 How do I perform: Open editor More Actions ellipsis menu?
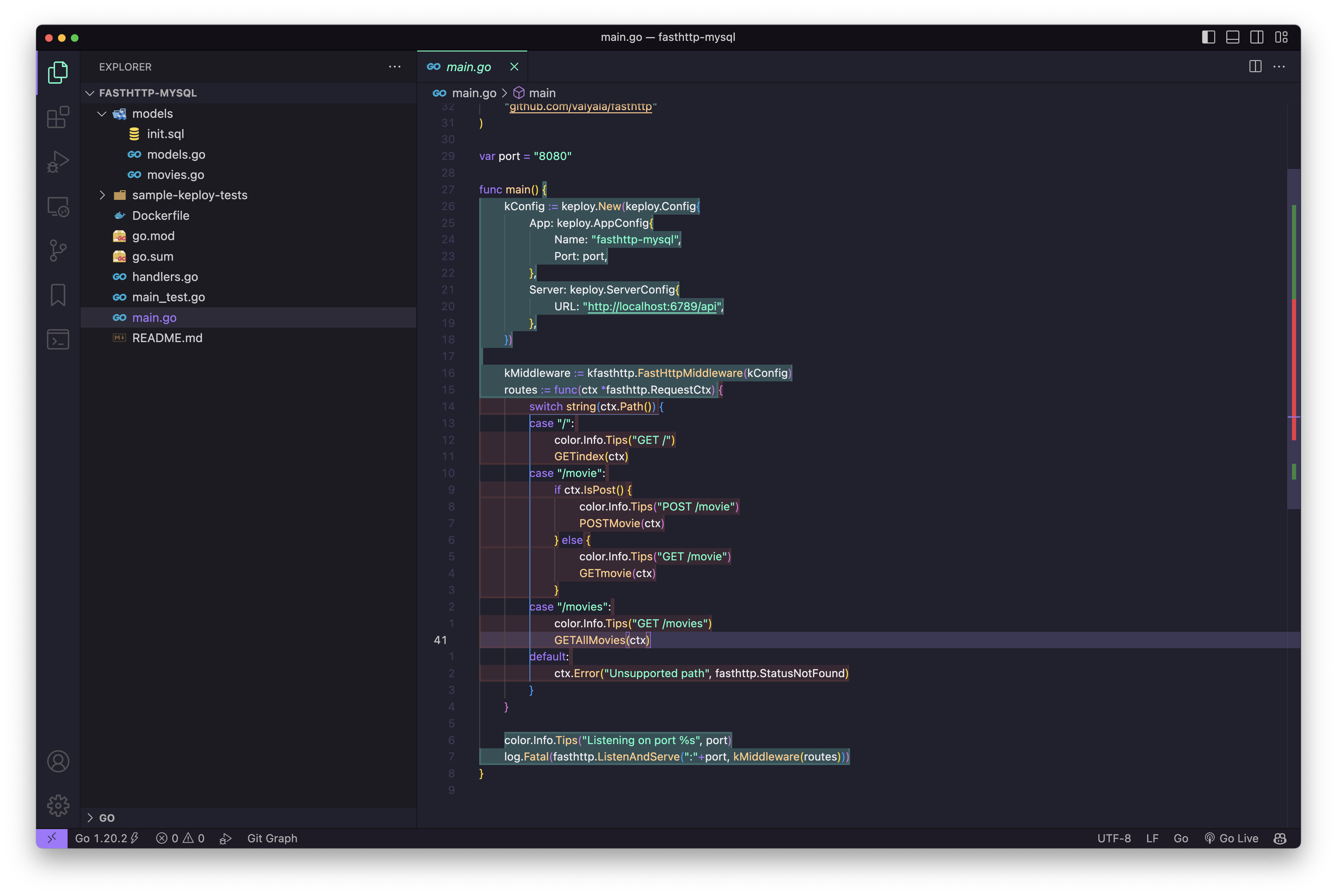(x=1279, y=67)
